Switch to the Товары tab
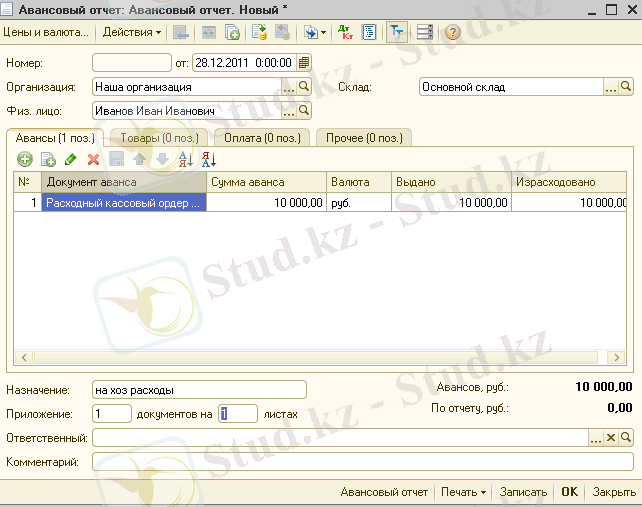 point(157,137)
